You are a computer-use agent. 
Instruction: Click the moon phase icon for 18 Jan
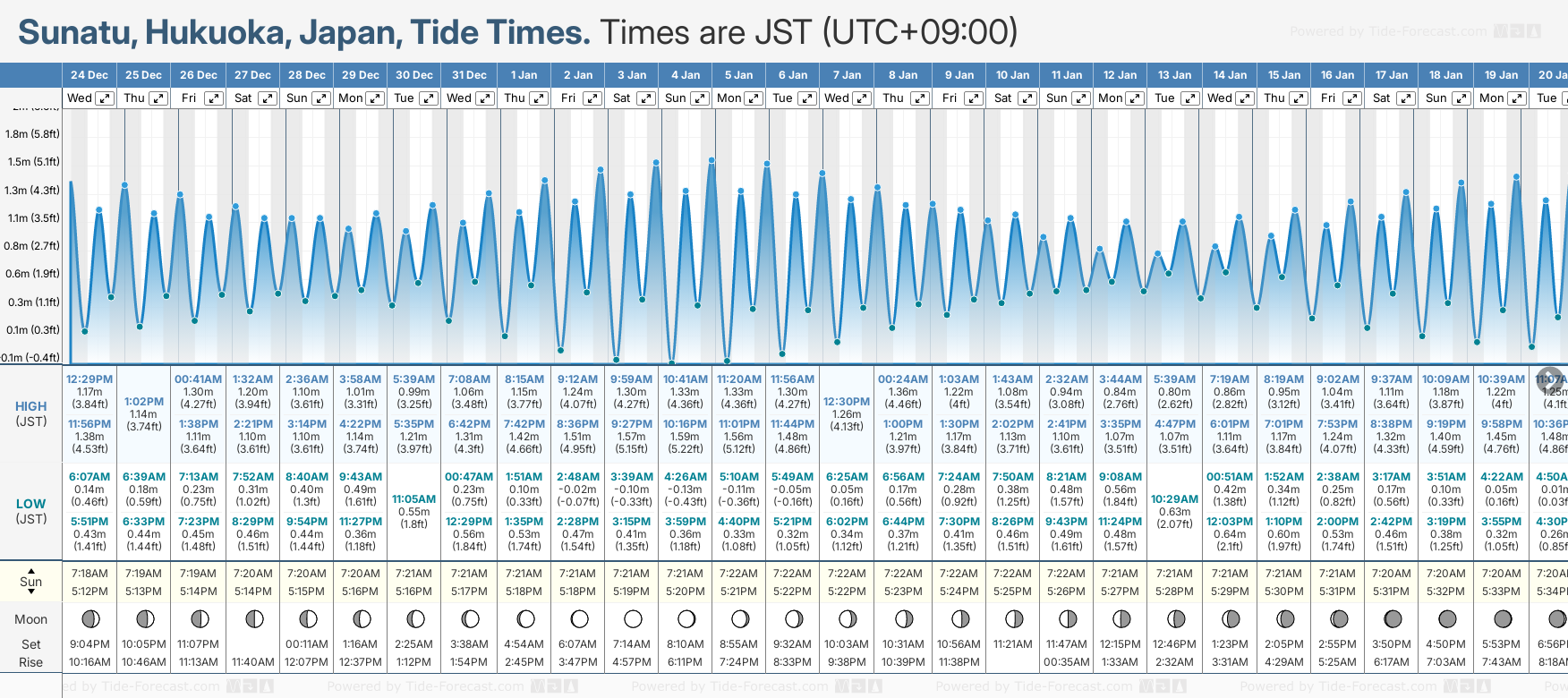(1446, 619)
